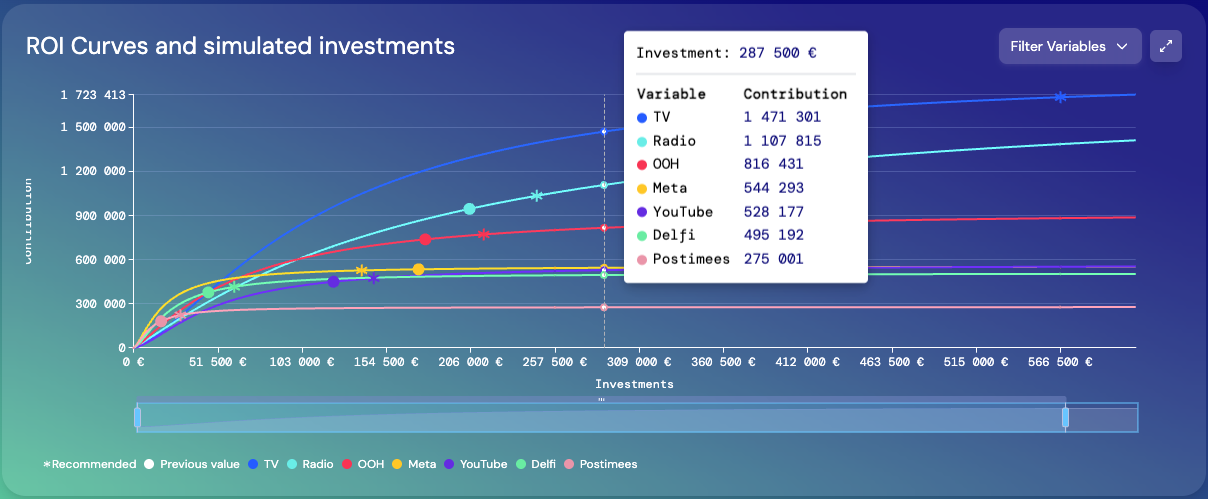
Task: Click the Previous value legend item
Action: click(x=192, y=464)
